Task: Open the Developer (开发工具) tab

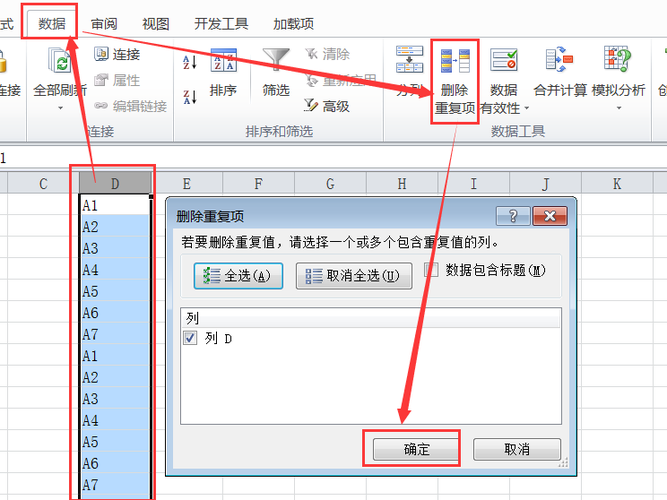Action: 221,24
